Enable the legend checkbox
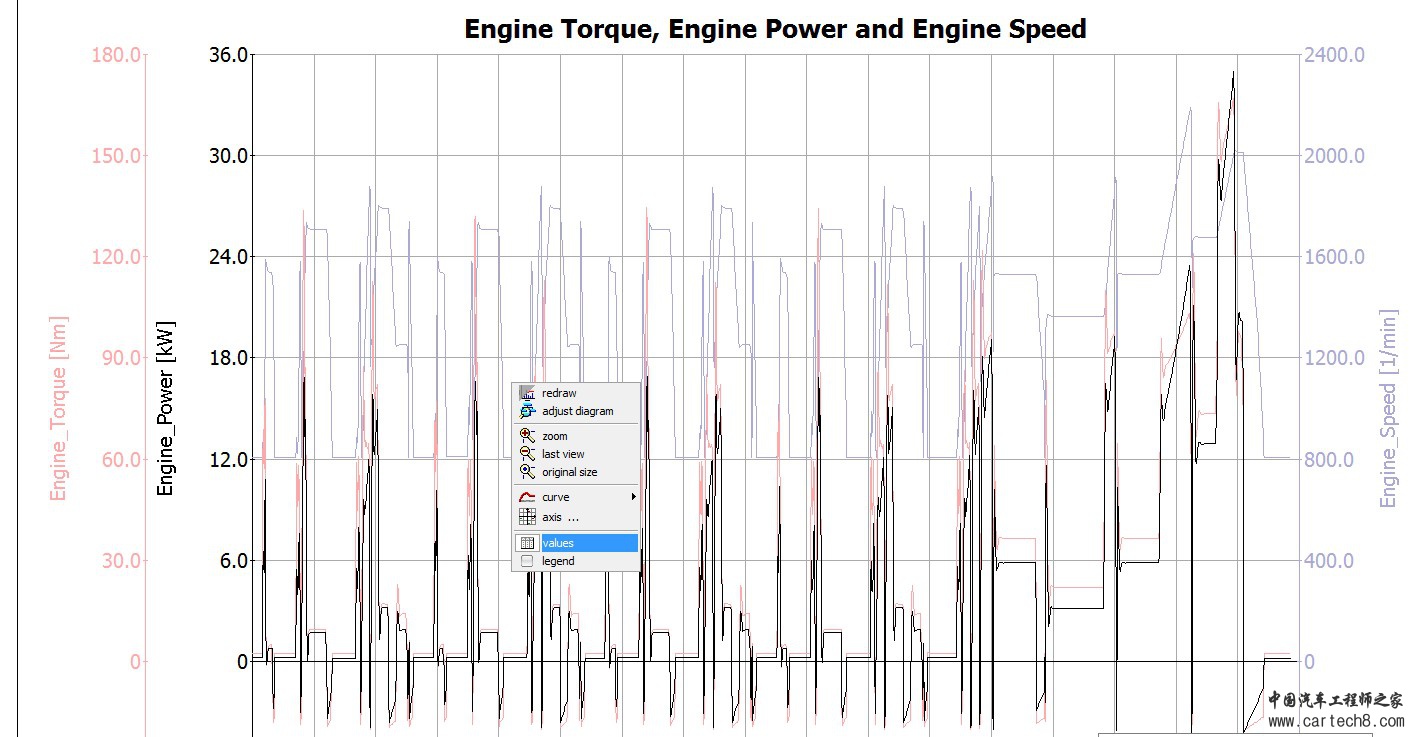The height and width of the screenshot is (737, 1414). click(527, 561)
